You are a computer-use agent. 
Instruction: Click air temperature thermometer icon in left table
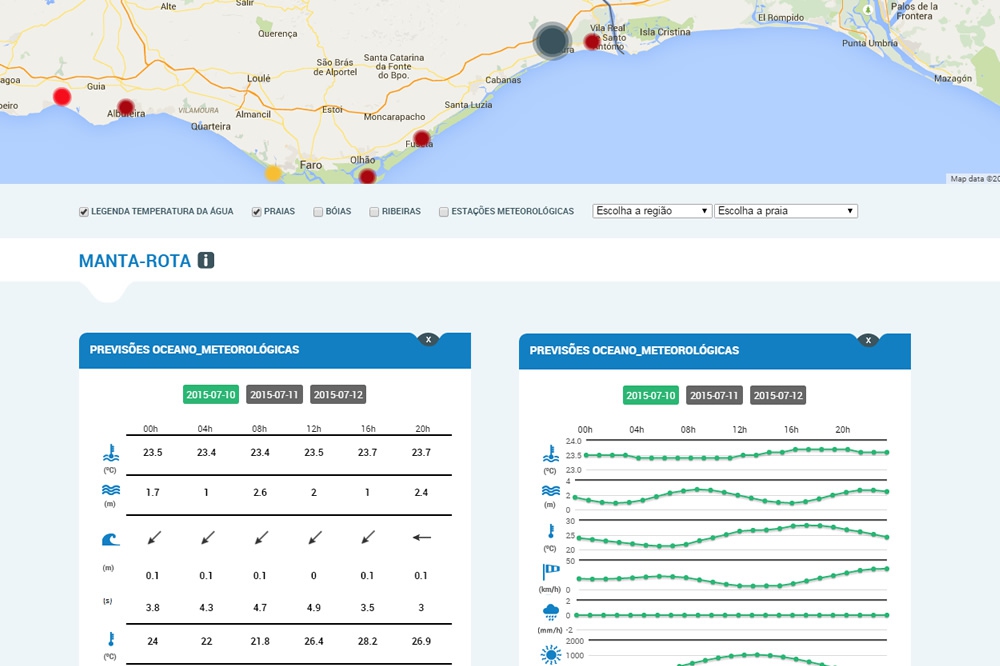point(111,639)
